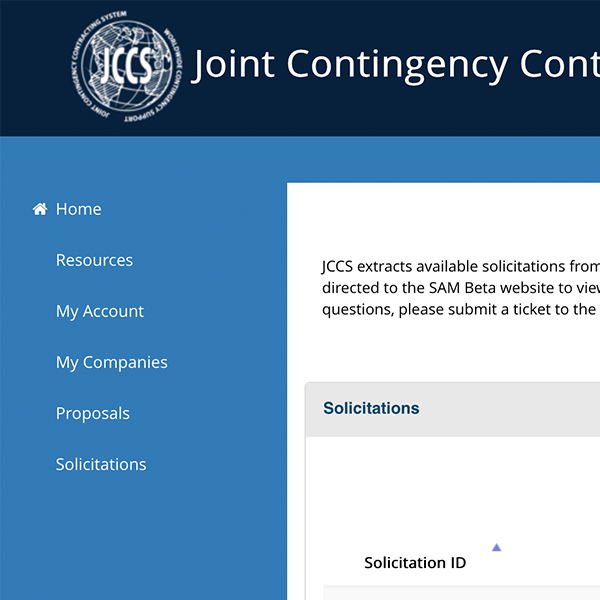Screen dimensions: 600x600
Task: Sort by the Solicitation ID triangle arrow
Action: (x=496, y=547)
